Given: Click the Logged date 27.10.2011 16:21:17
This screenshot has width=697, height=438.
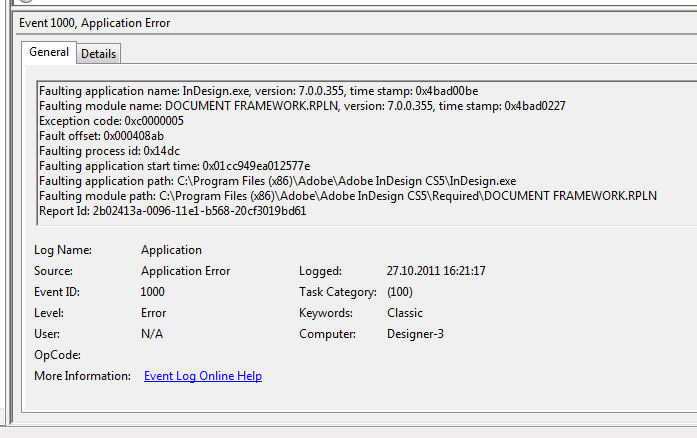Looking at the screenshot, I should pyautogui.click(x=436, y=271).
